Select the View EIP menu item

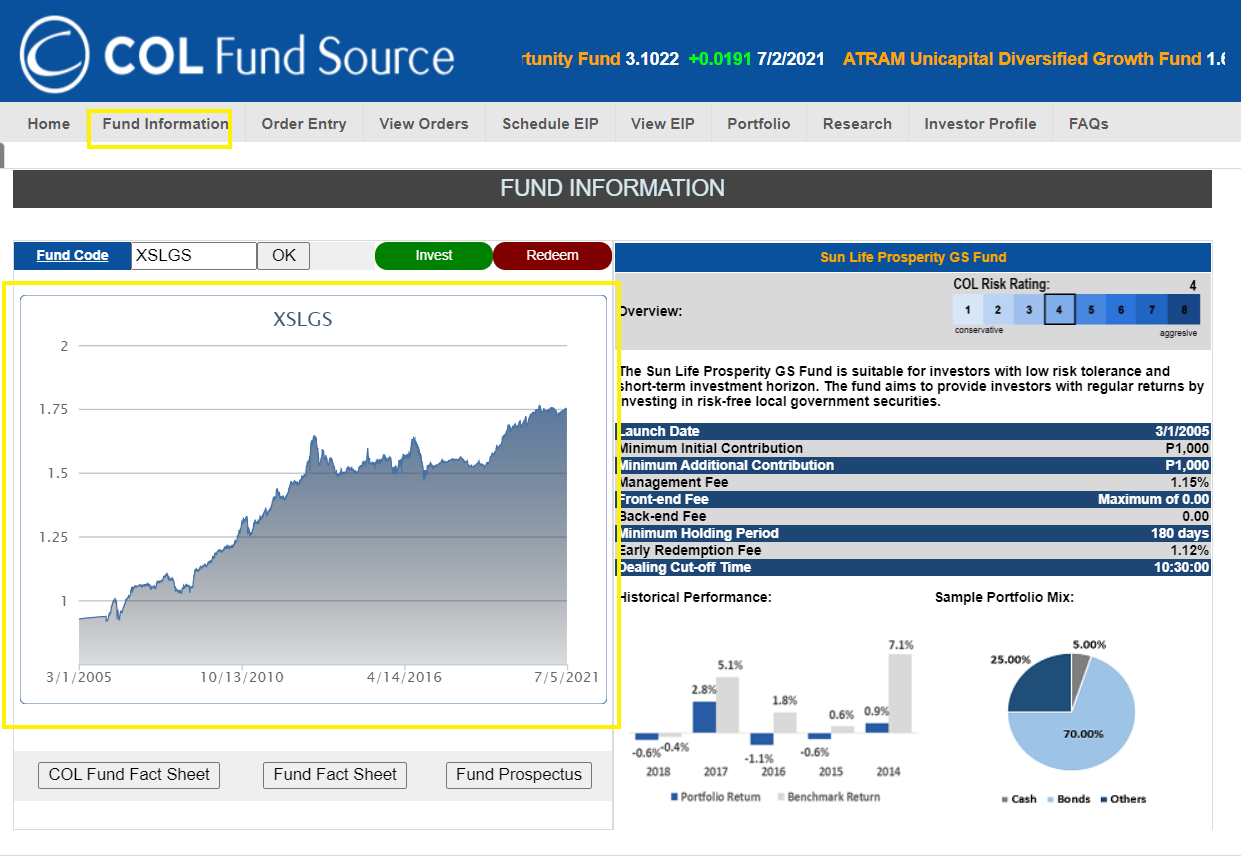point(662,124)
